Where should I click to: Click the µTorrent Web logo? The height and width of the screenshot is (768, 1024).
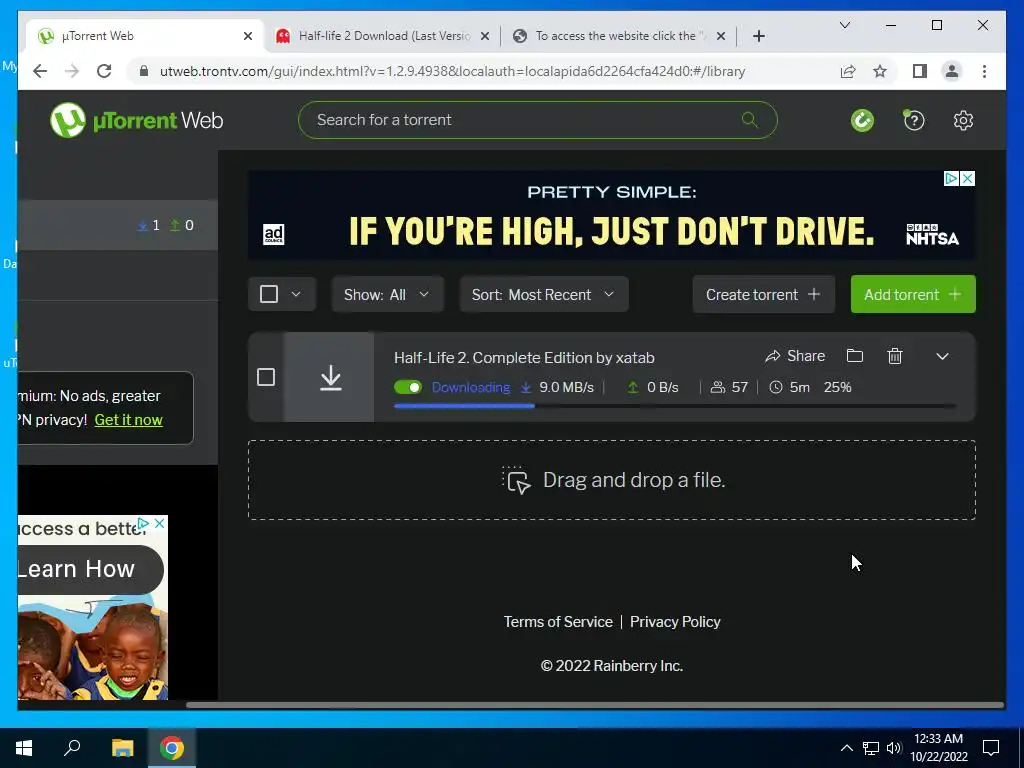coord(136,120)
